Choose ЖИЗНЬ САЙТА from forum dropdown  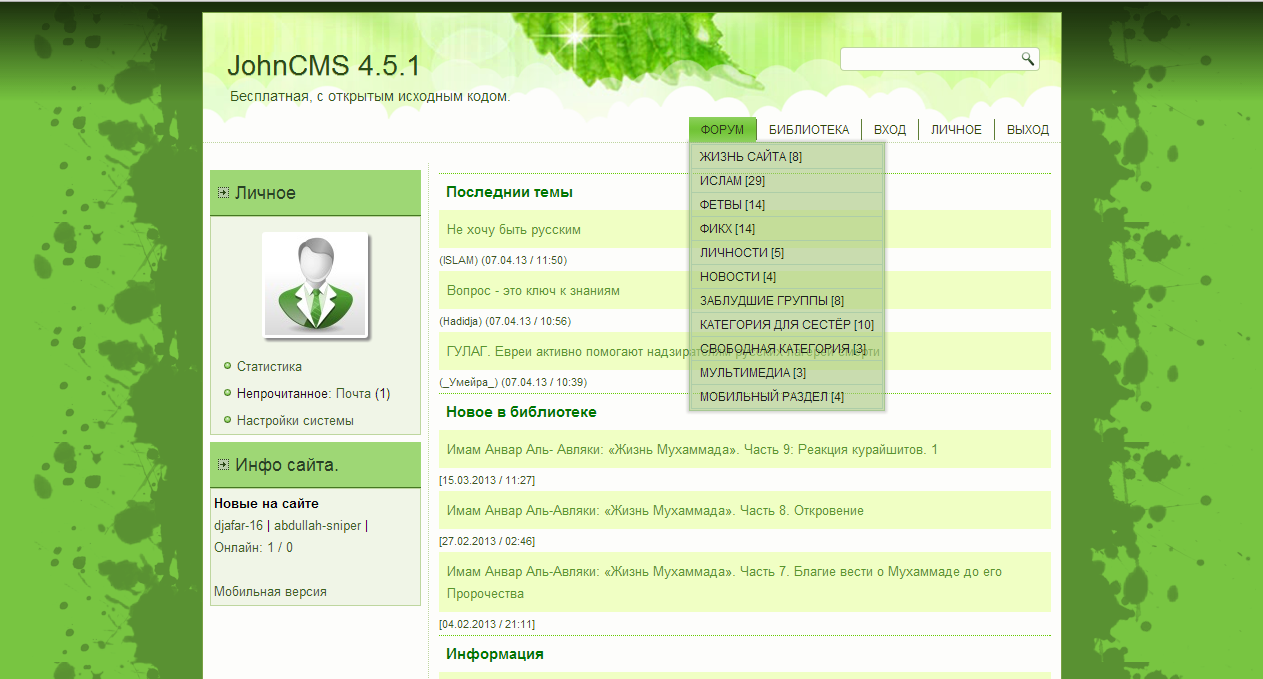[750, 157]
